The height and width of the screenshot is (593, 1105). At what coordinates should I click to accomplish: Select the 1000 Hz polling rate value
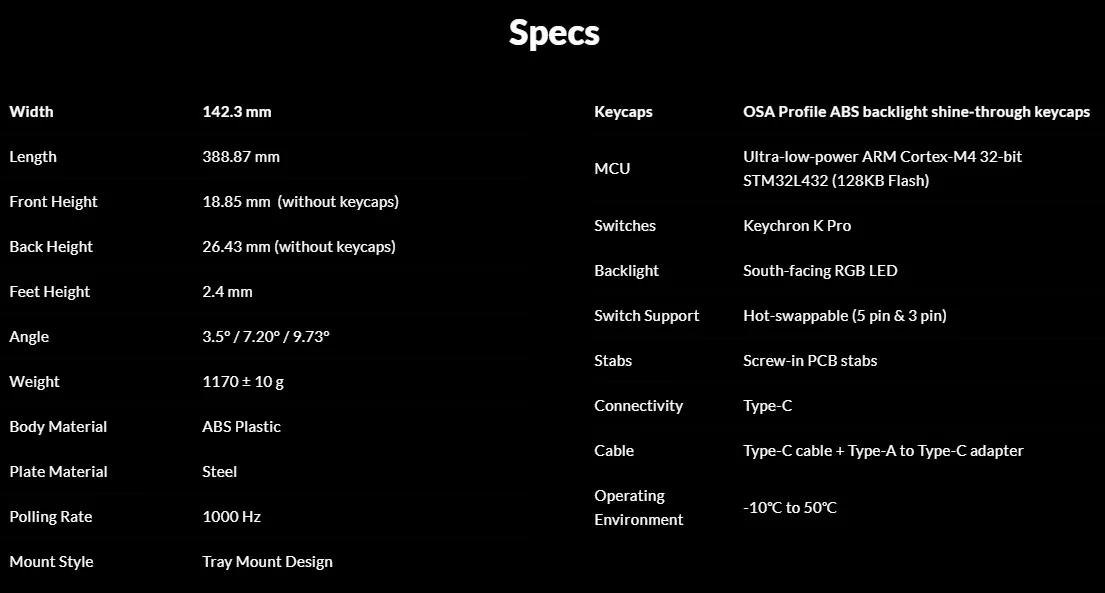(231, 517)
